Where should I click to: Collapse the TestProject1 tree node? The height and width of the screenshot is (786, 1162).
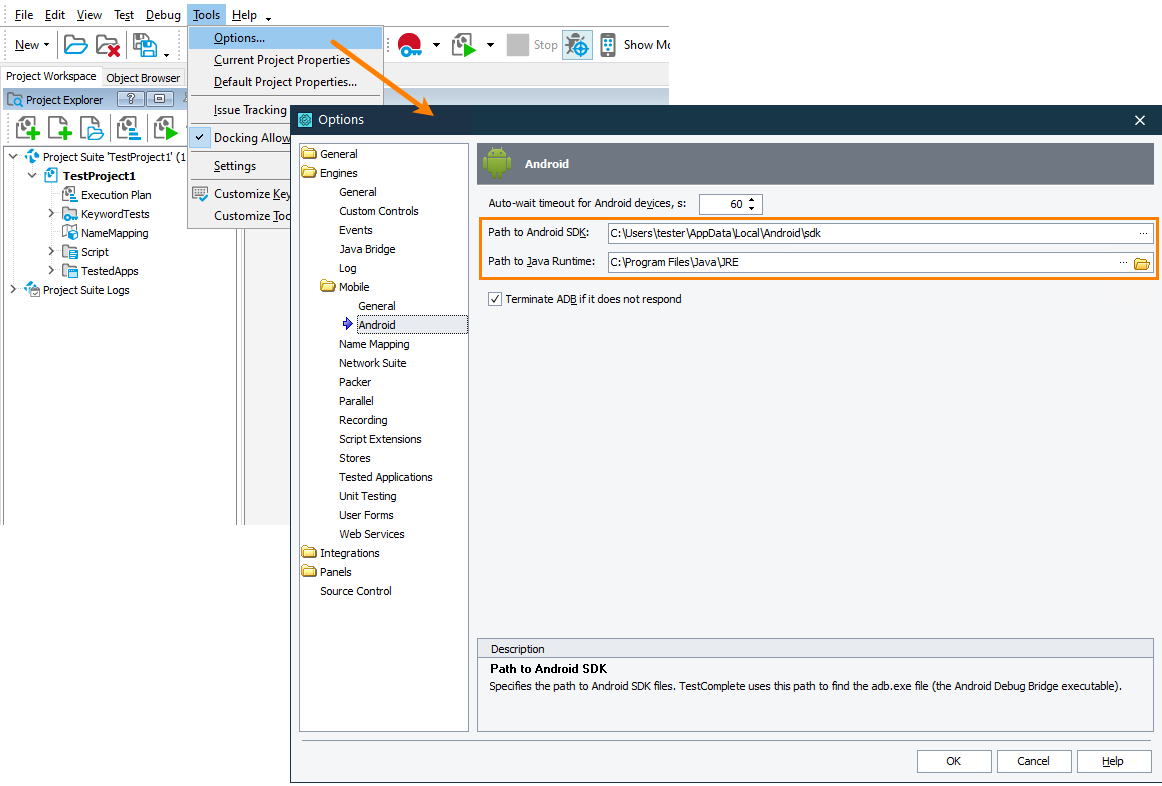click(x=32, y=176)
